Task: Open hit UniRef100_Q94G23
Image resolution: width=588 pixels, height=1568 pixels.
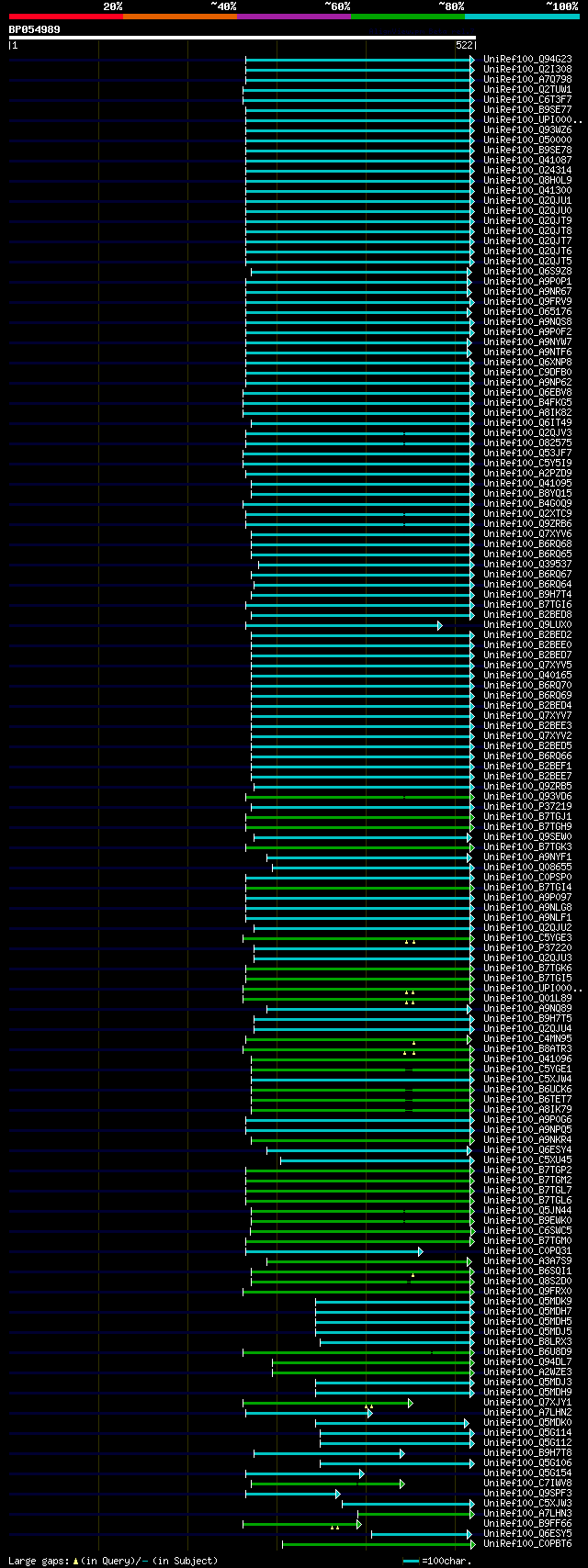Action: pos(527,60)
